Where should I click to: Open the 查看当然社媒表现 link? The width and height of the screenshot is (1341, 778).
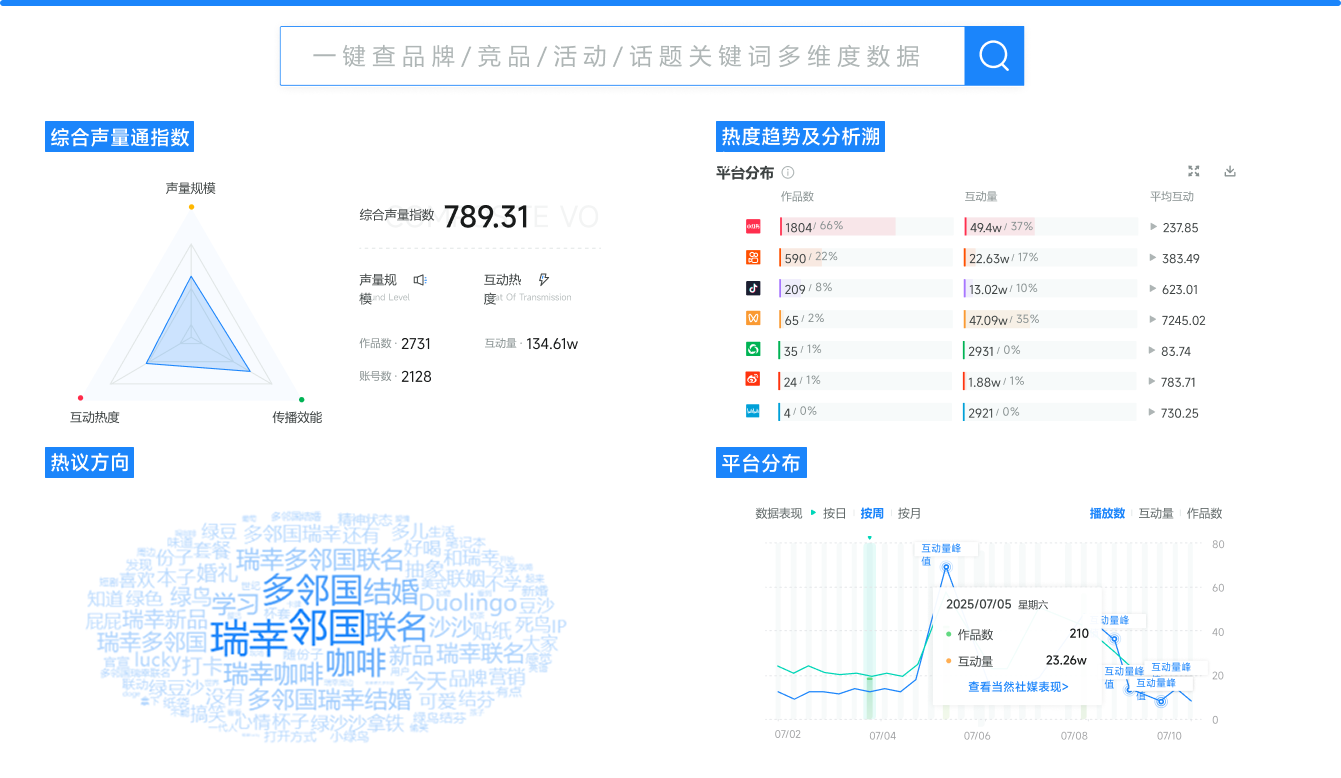tap(1018, 687)
